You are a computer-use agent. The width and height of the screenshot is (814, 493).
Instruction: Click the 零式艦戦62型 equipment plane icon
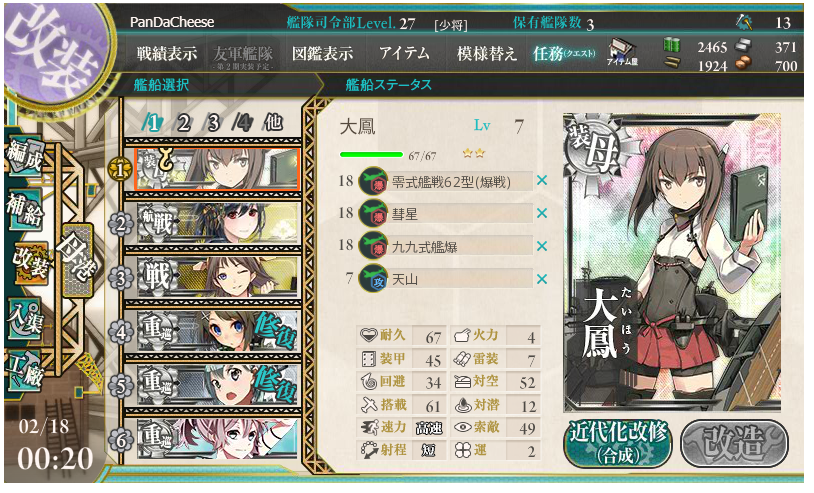pos(373,181)
